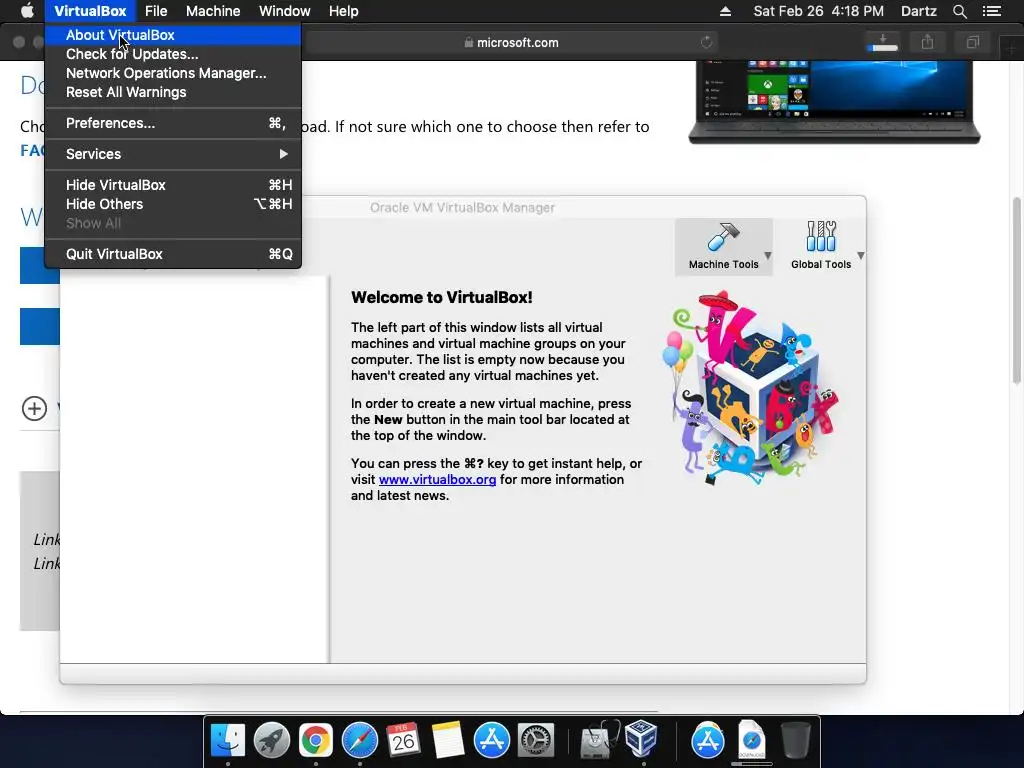The image size is (1024, 768).
Task: Add a new Safari tab with plus
Action: [1012, 46]
